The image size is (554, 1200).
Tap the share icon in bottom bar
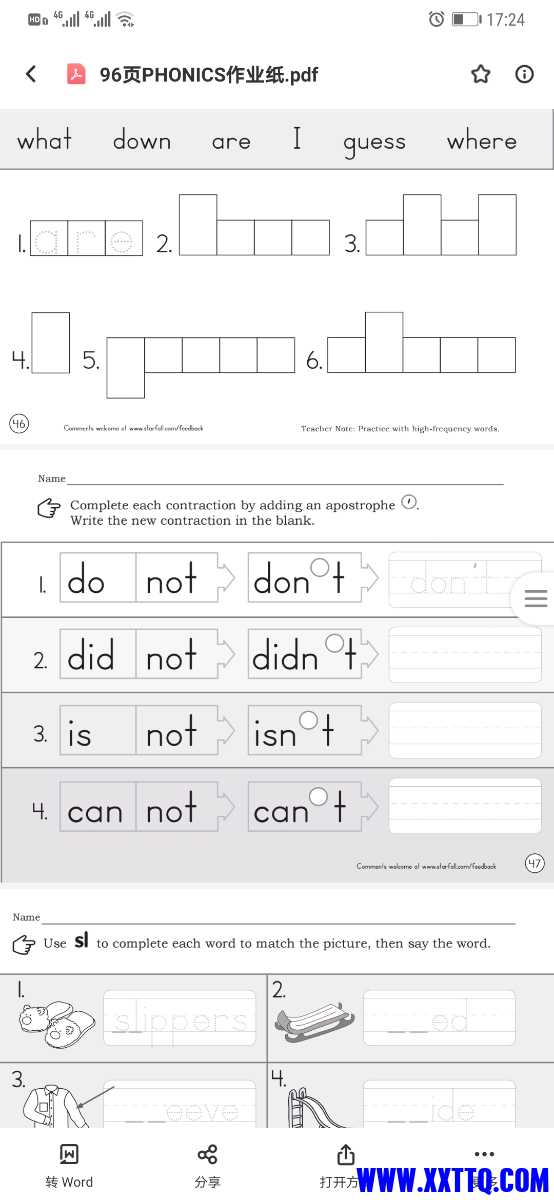(x=207, y=1155)
